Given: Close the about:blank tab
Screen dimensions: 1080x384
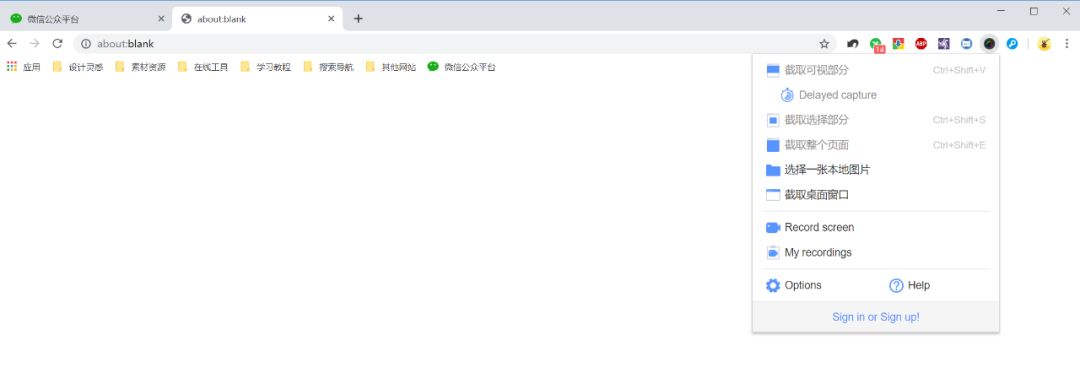Looking at the screenshot, I should 331,19.
